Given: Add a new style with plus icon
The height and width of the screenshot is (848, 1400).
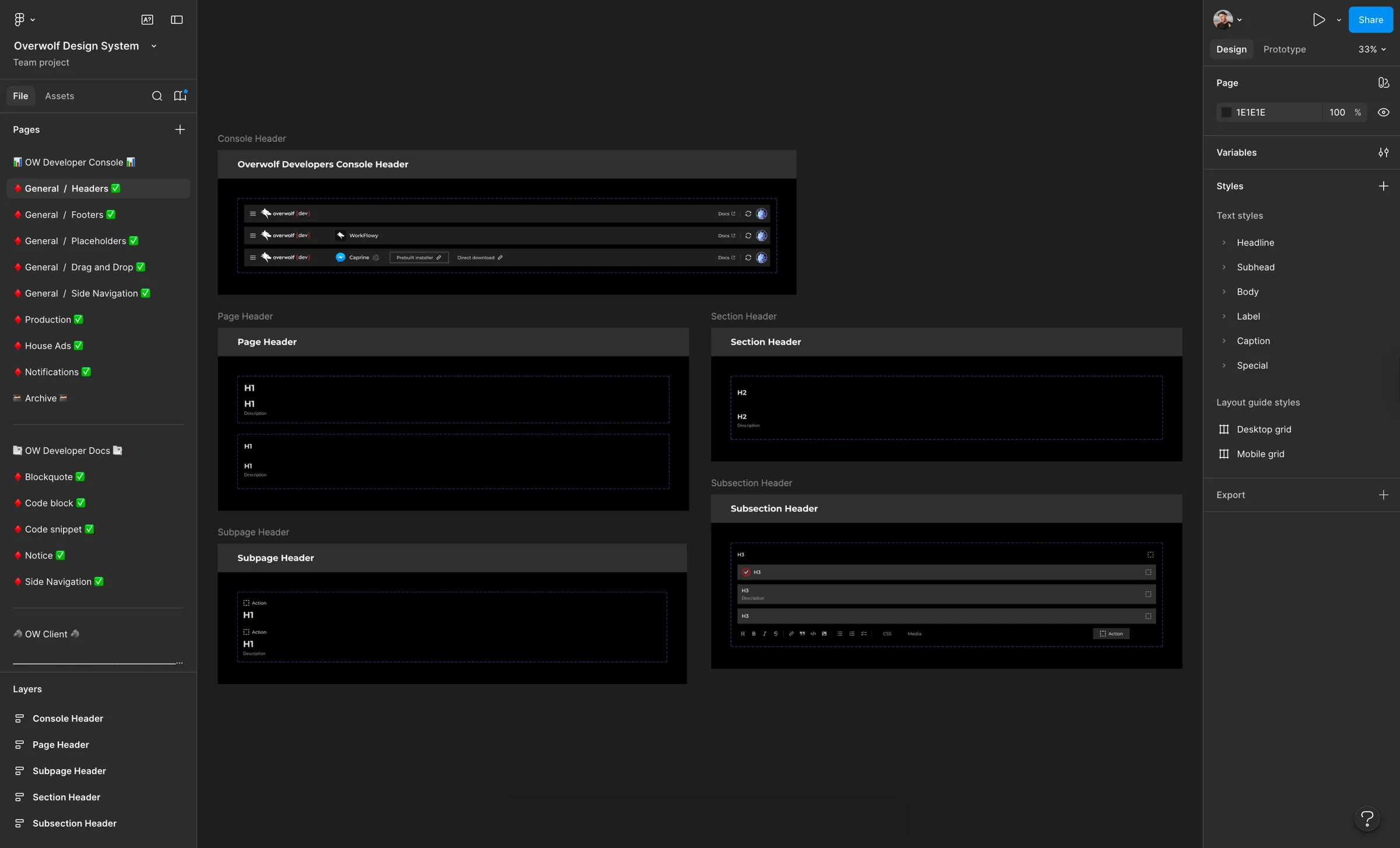Looking at the screenshot, I should pyautogui.click(x=1383, y=186).
